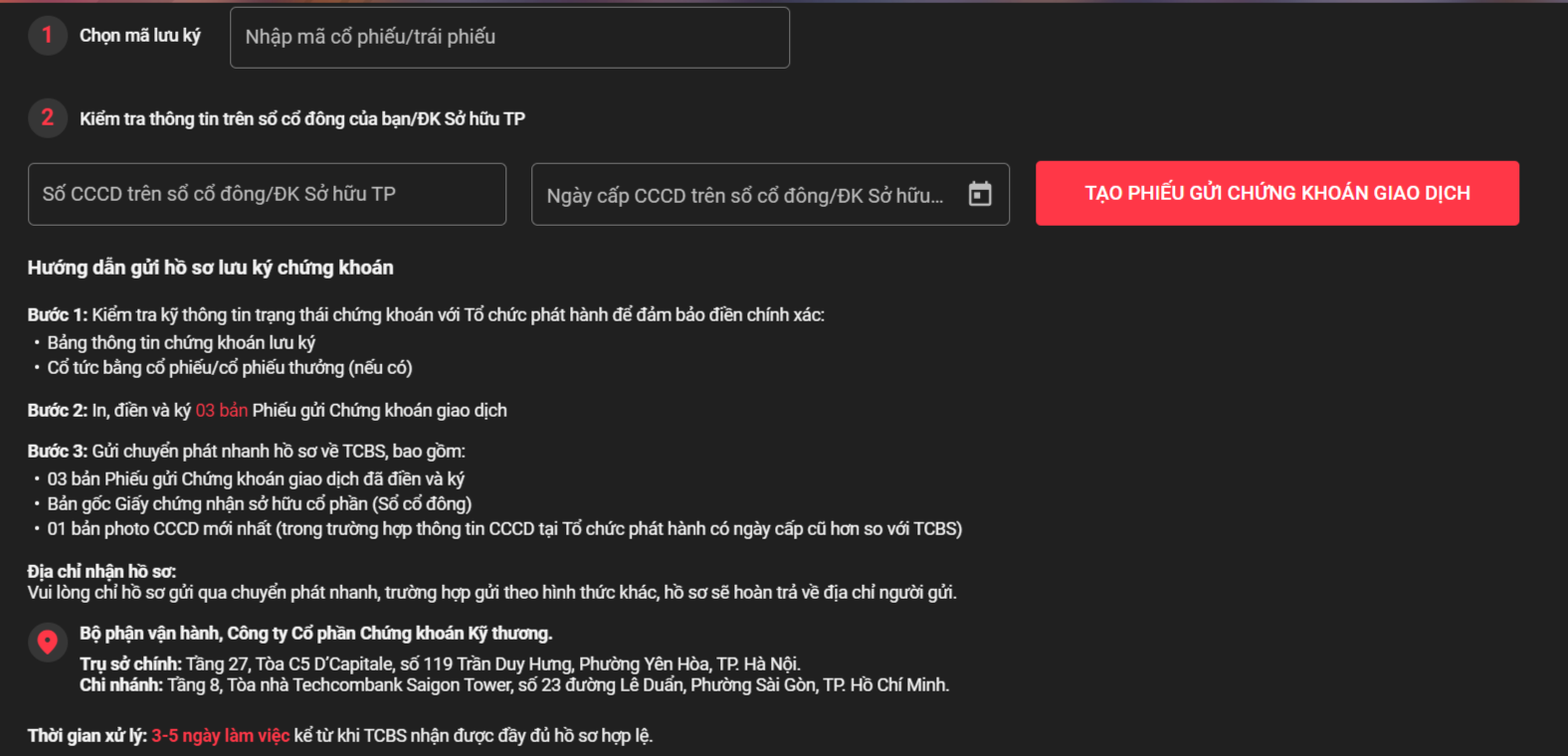Click 'Hướng dẫn gửi hồ sơ lưu ký' heading
Screen dimensions: 1568x756
pyautogui.click(x=210, y=268)
